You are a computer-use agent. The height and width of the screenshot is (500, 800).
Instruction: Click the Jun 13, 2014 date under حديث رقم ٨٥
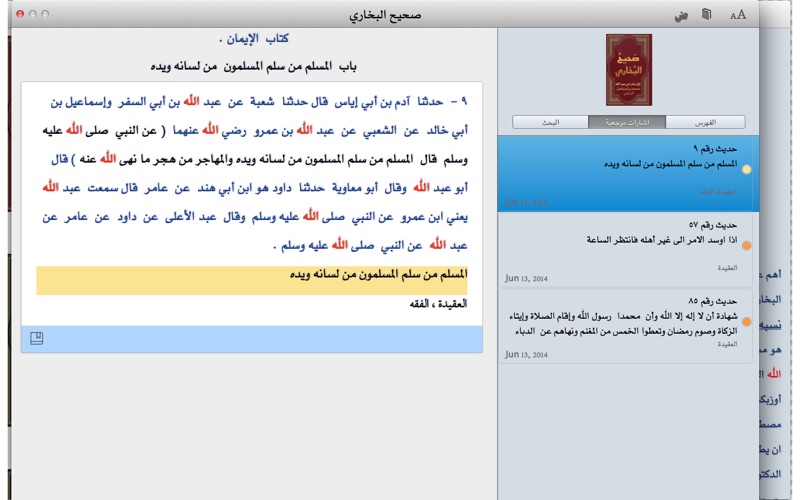526,355
